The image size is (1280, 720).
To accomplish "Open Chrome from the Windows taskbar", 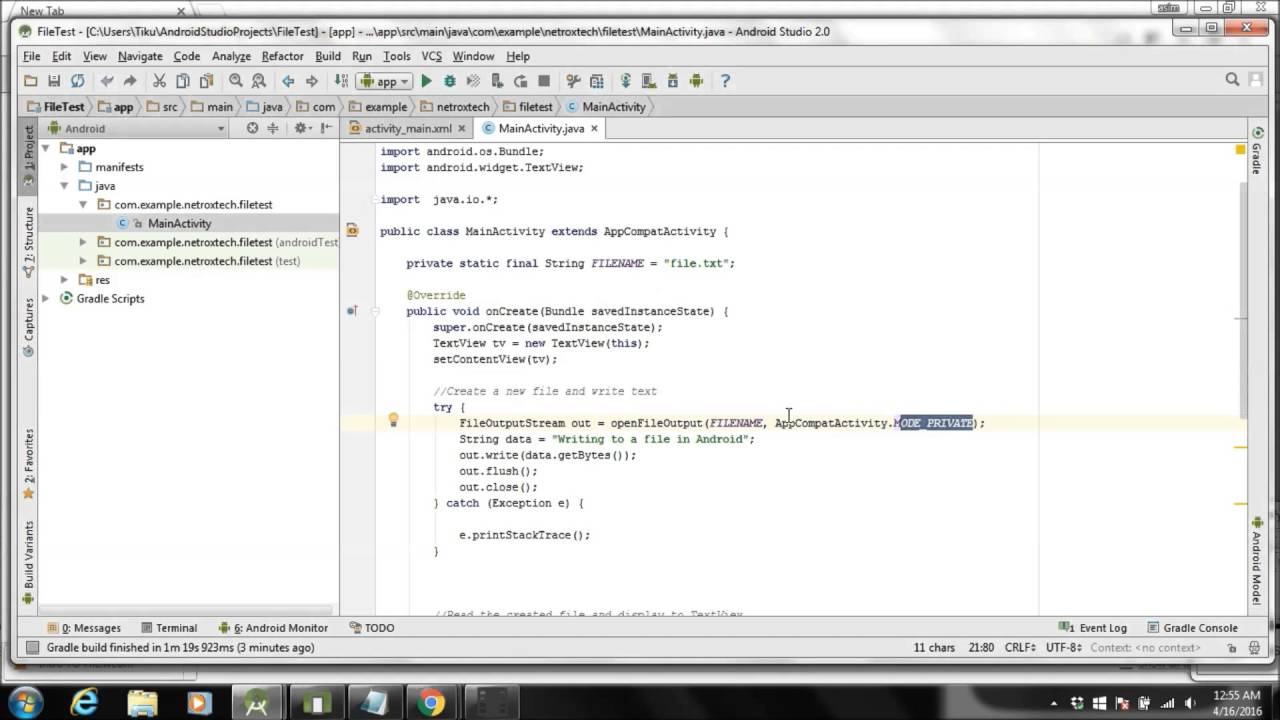I will click(431, 703).
